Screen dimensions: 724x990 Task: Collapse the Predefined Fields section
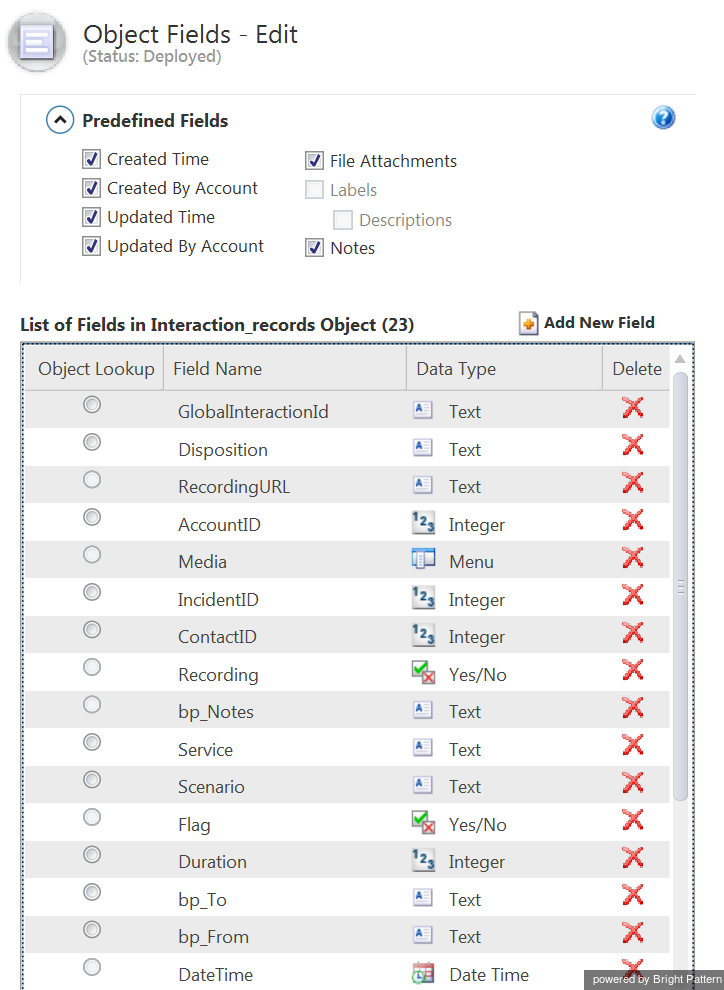[60, 121]
